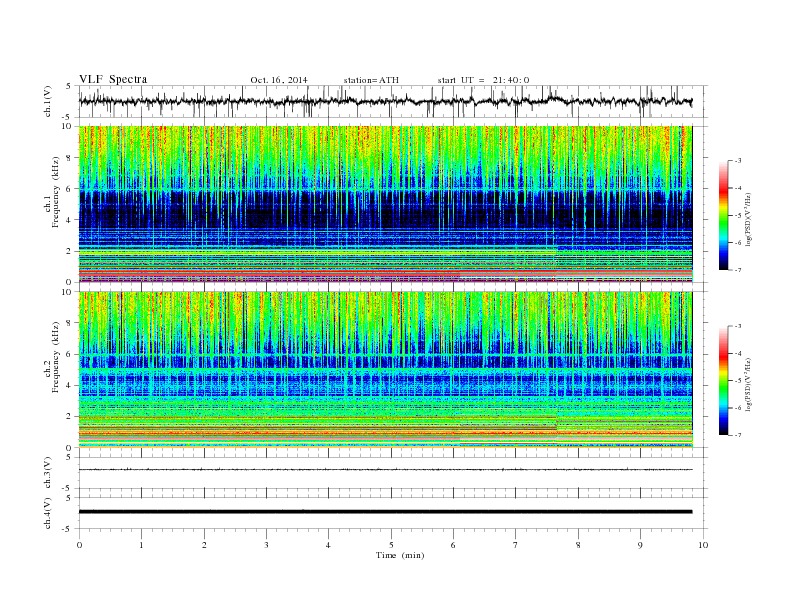
Task: Click time axis tick label "2"
Action: (x=204, y=545)
